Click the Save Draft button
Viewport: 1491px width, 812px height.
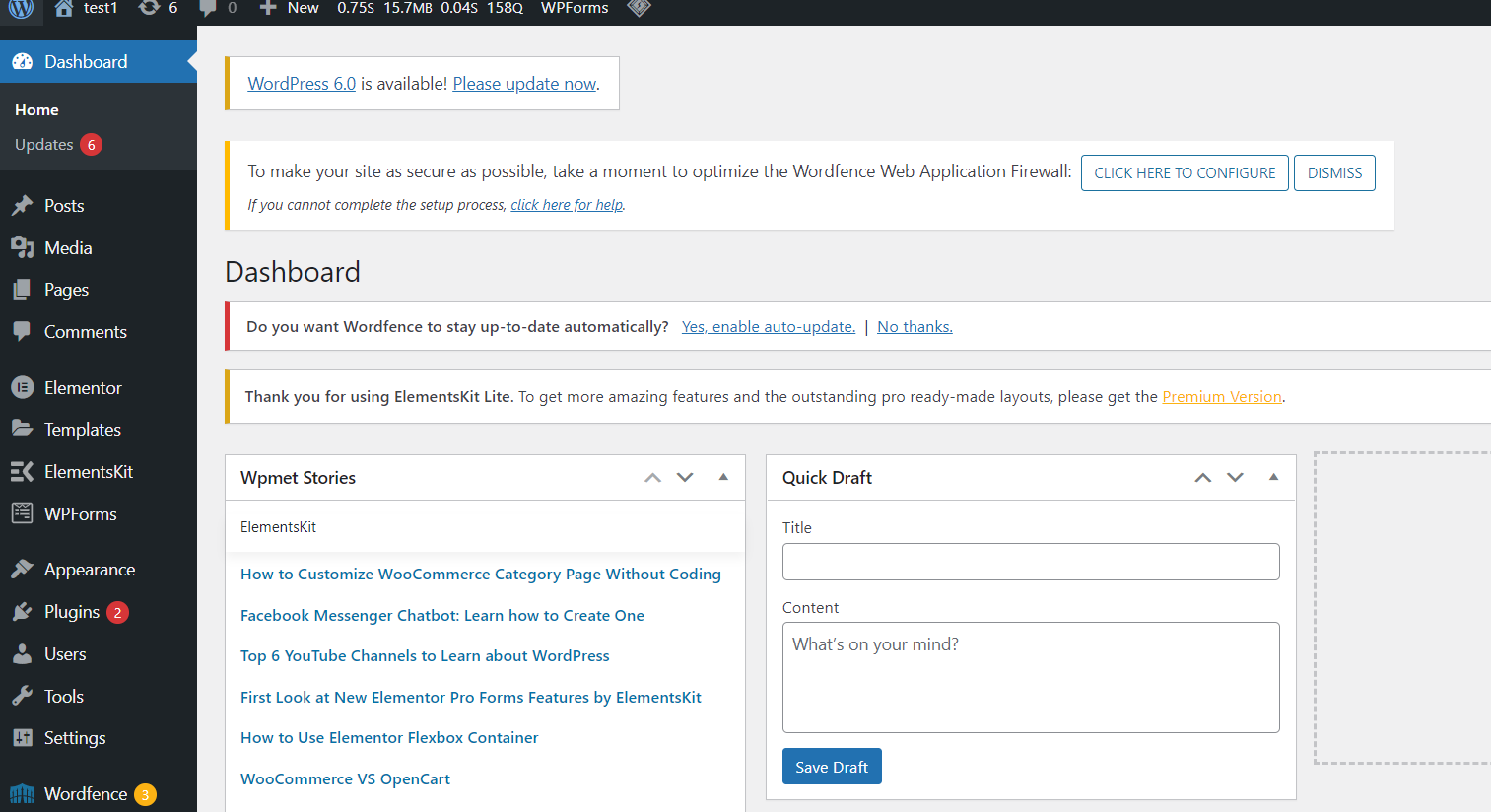pos(832,766)
